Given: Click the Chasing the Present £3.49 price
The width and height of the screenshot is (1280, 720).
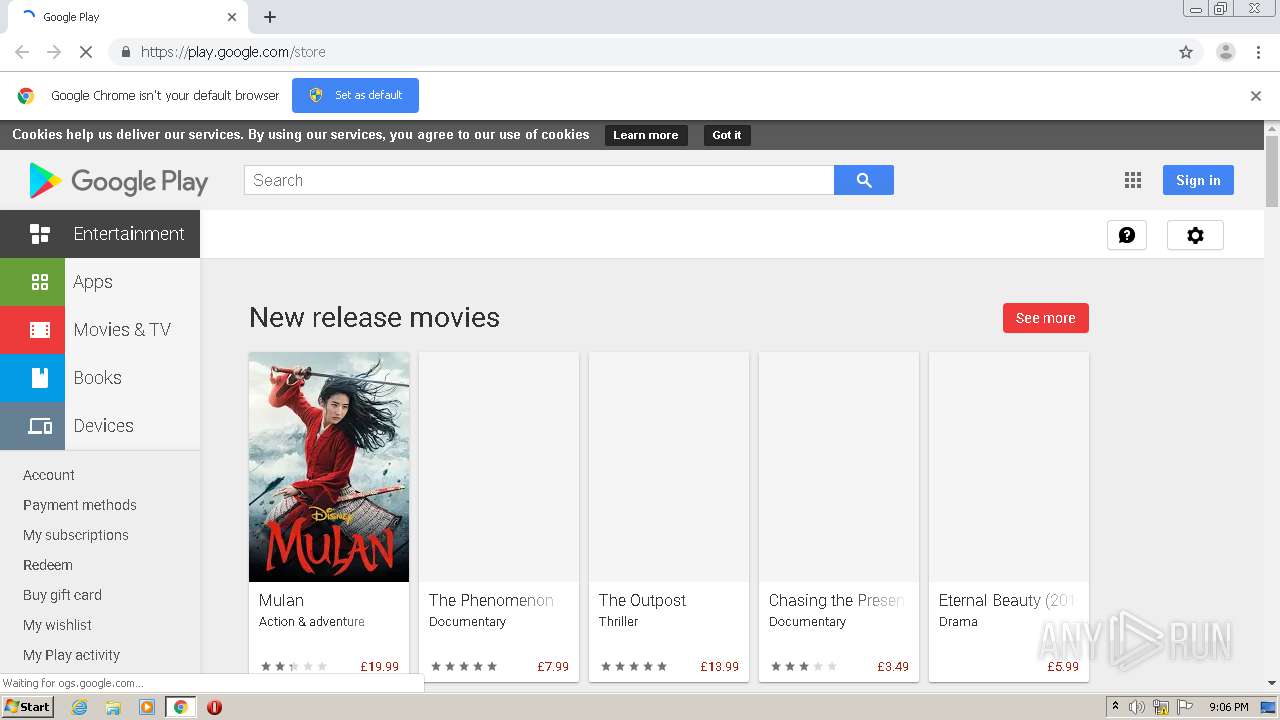Looking at the screenshot, I should 893,666.
